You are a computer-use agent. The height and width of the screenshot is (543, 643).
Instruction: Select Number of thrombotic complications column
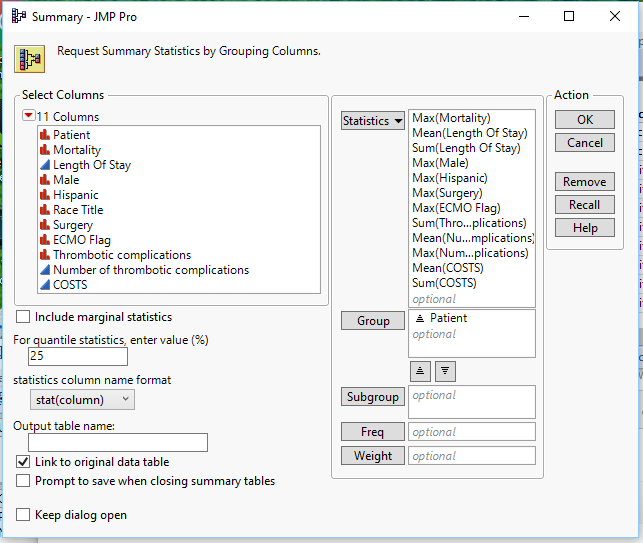151,270
